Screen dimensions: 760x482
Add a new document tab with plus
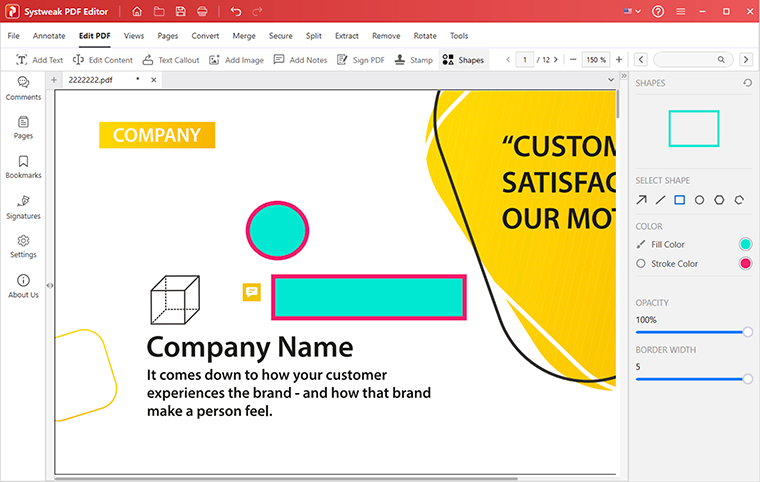(54, 80)
